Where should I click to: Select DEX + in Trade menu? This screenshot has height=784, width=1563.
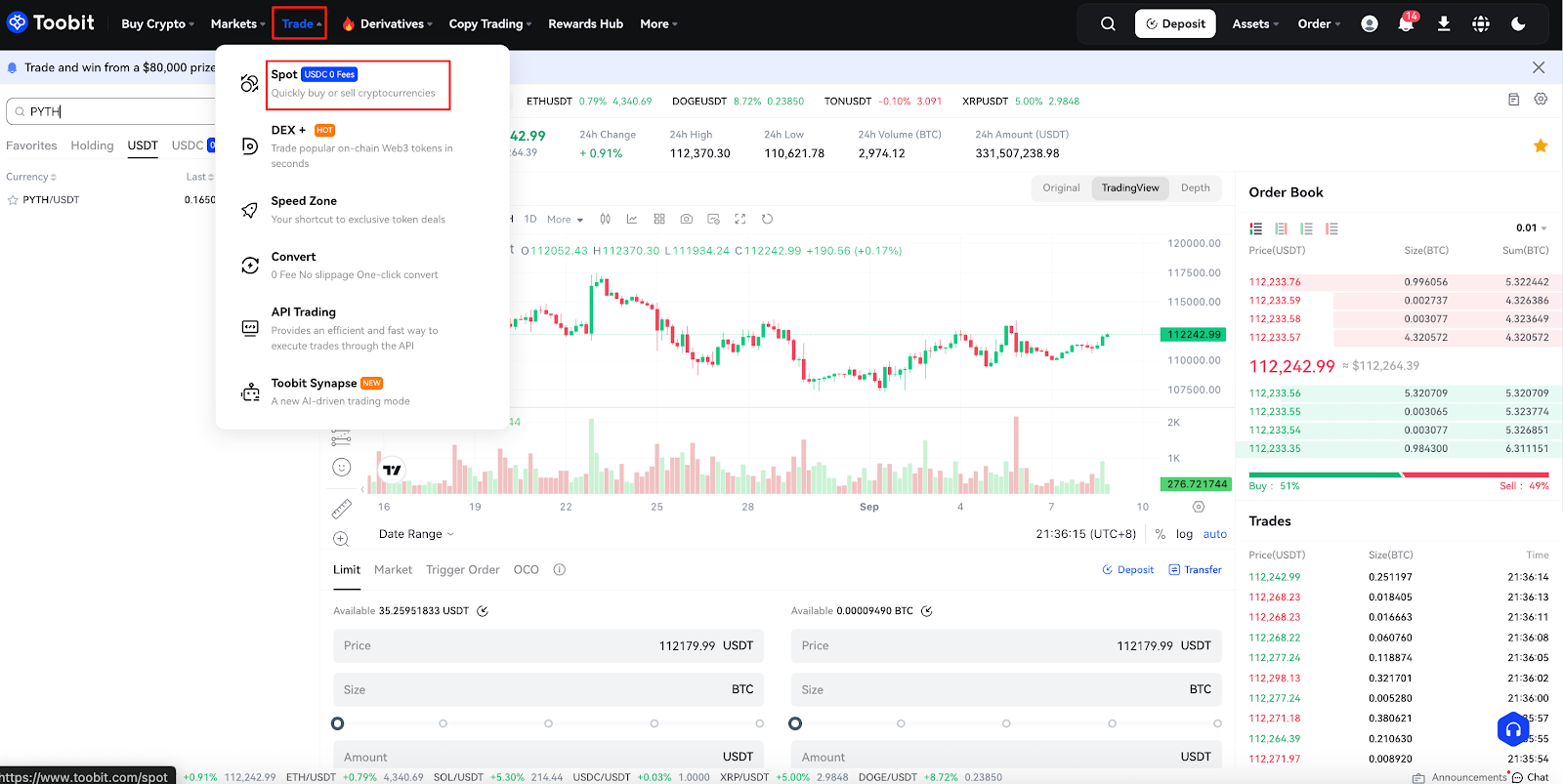coord(362,145)
